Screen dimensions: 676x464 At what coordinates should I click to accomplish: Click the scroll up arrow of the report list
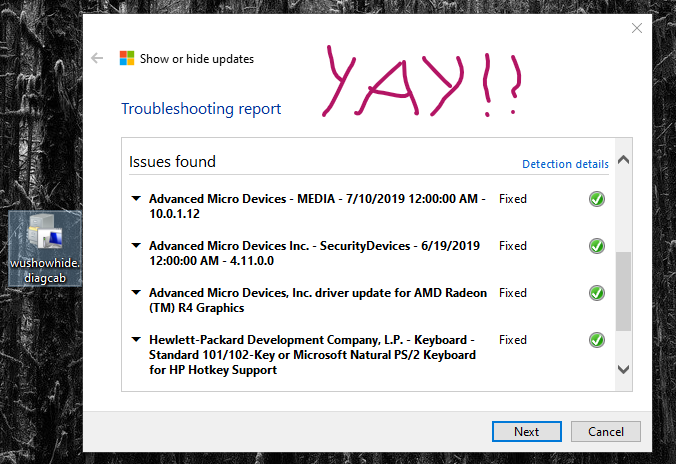[623, 160]
